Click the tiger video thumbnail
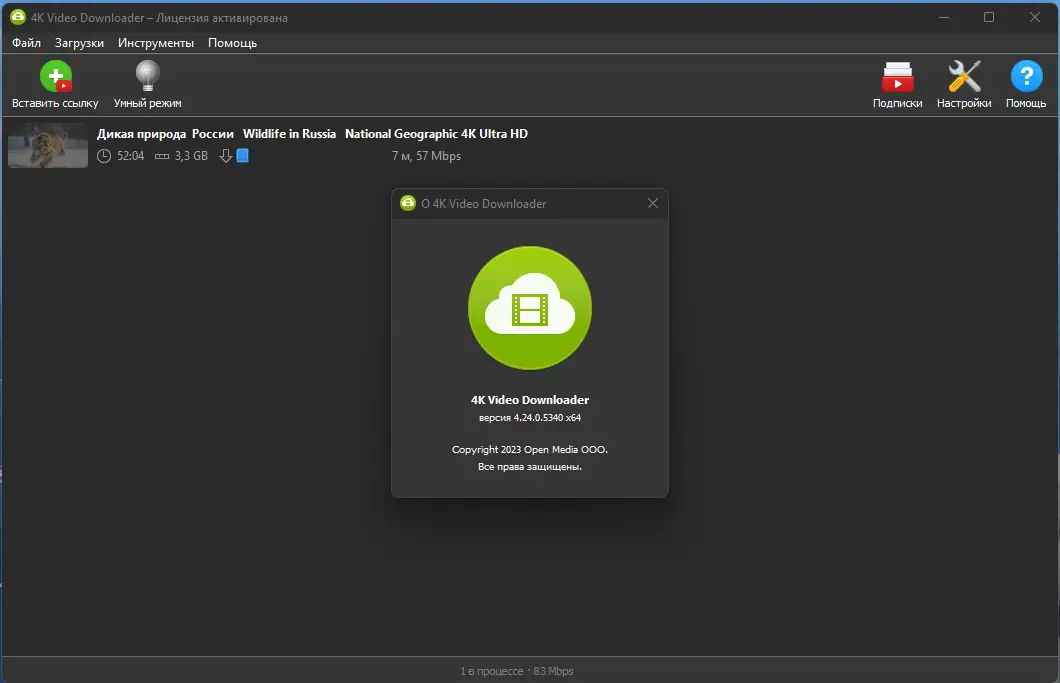Screen dimensions: 1060x683 click(x=47, y=145)
